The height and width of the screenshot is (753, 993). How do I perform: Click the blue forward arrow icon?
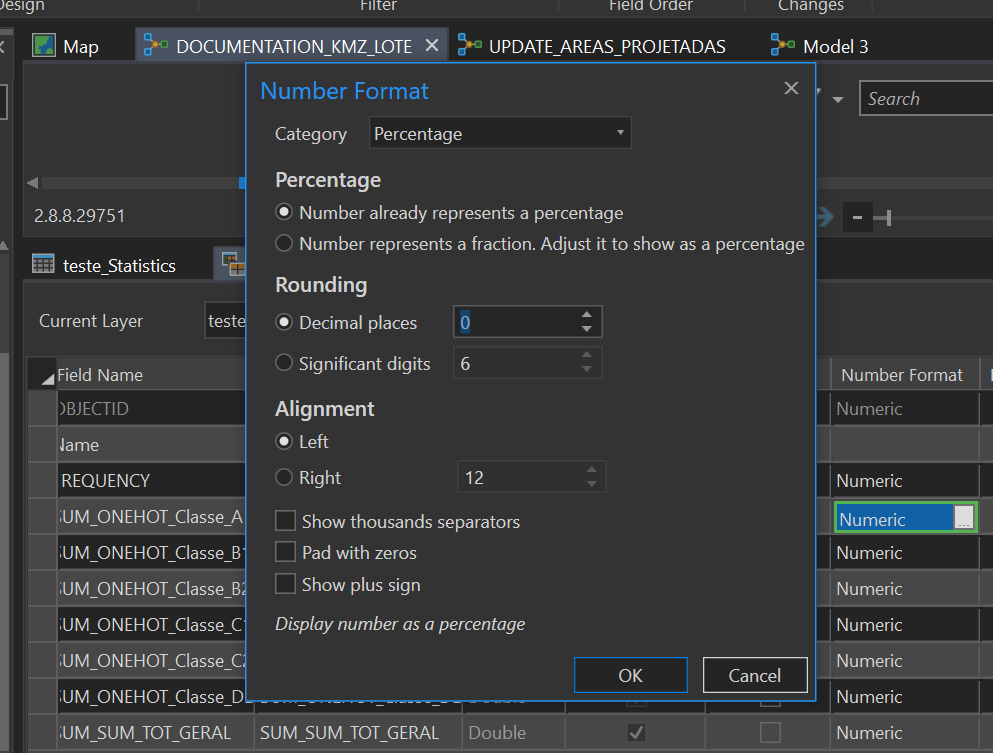pyautogui.click(x=825, y=217)
